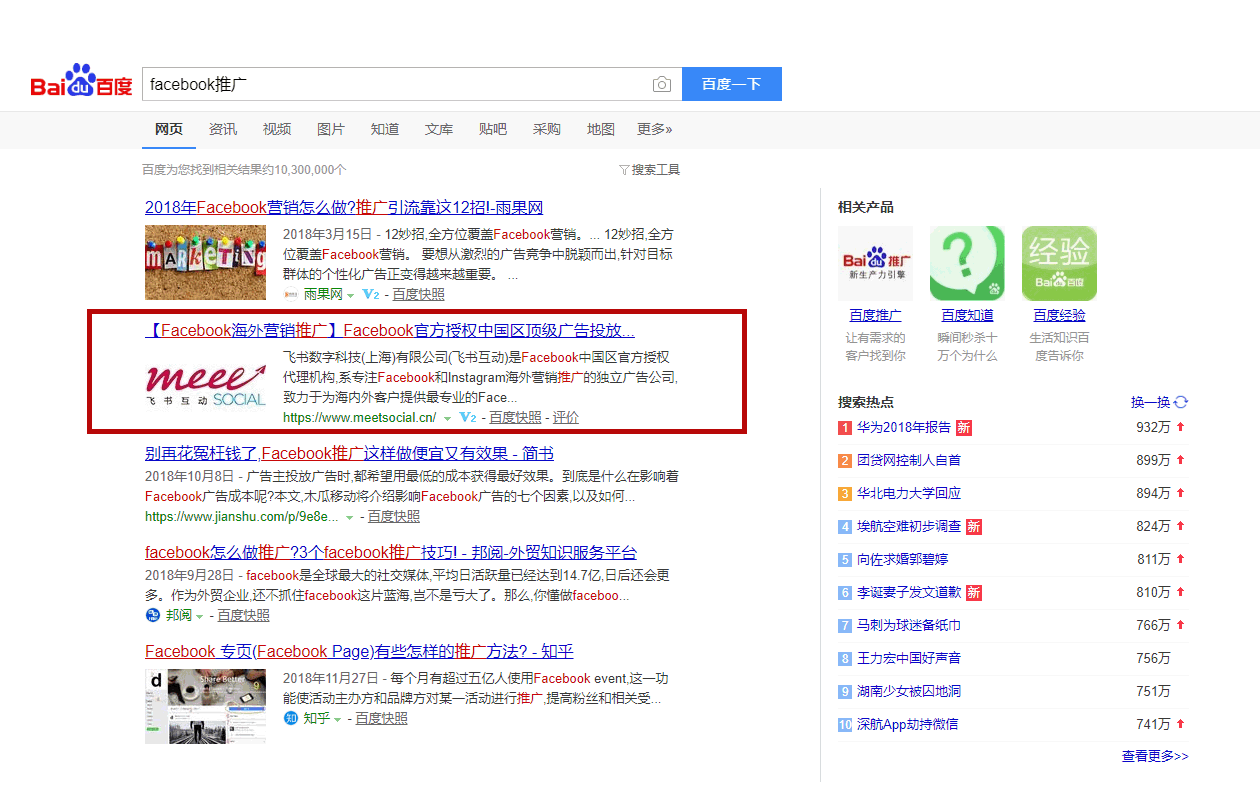
Task: Open hot search 深航App劫持微信
Action: point(908,724)
